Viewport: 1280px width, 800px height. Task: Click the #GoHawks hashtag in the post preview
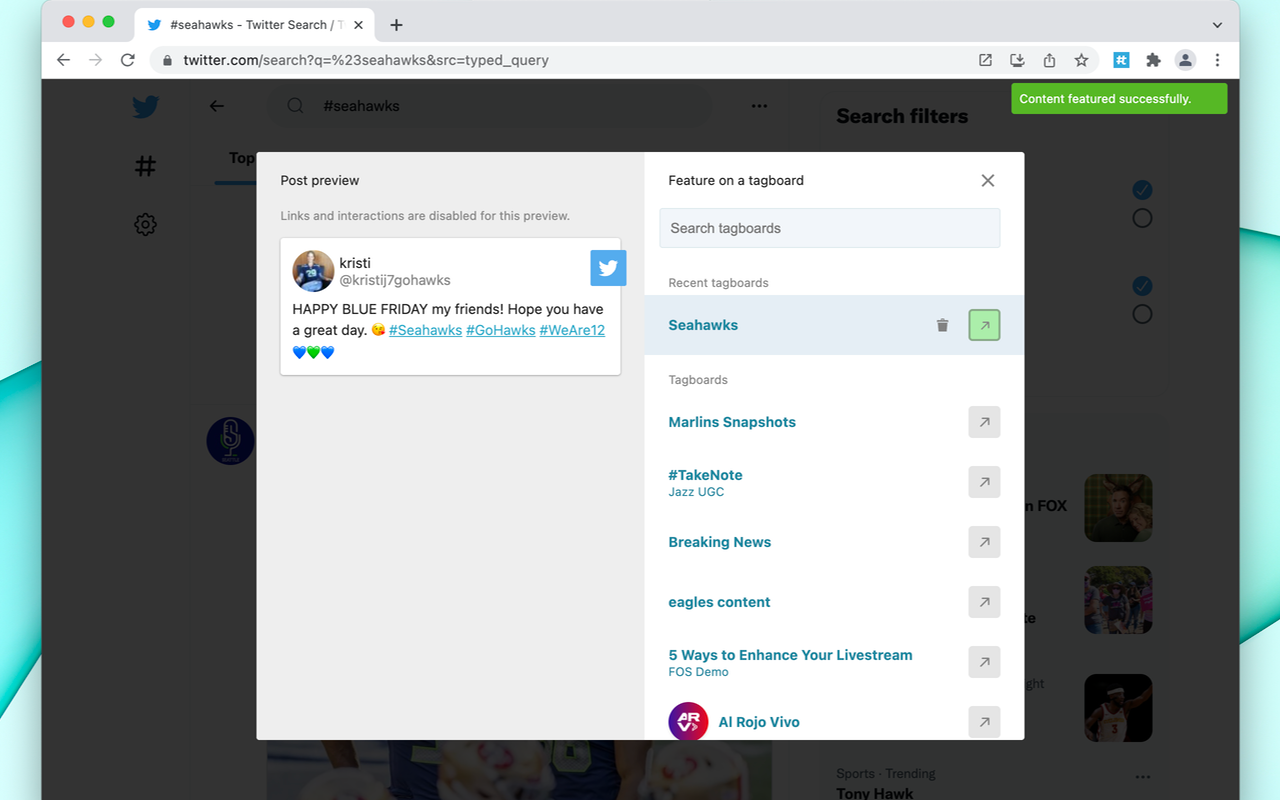pos(500,330)
